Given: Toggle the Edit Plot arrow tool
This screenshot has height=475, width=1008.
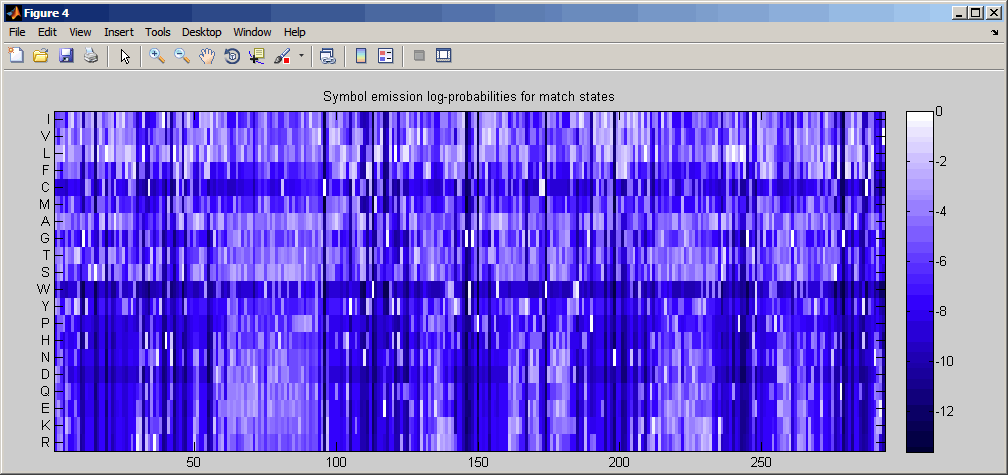Looking at the screenshot, I should click(125, 56).
